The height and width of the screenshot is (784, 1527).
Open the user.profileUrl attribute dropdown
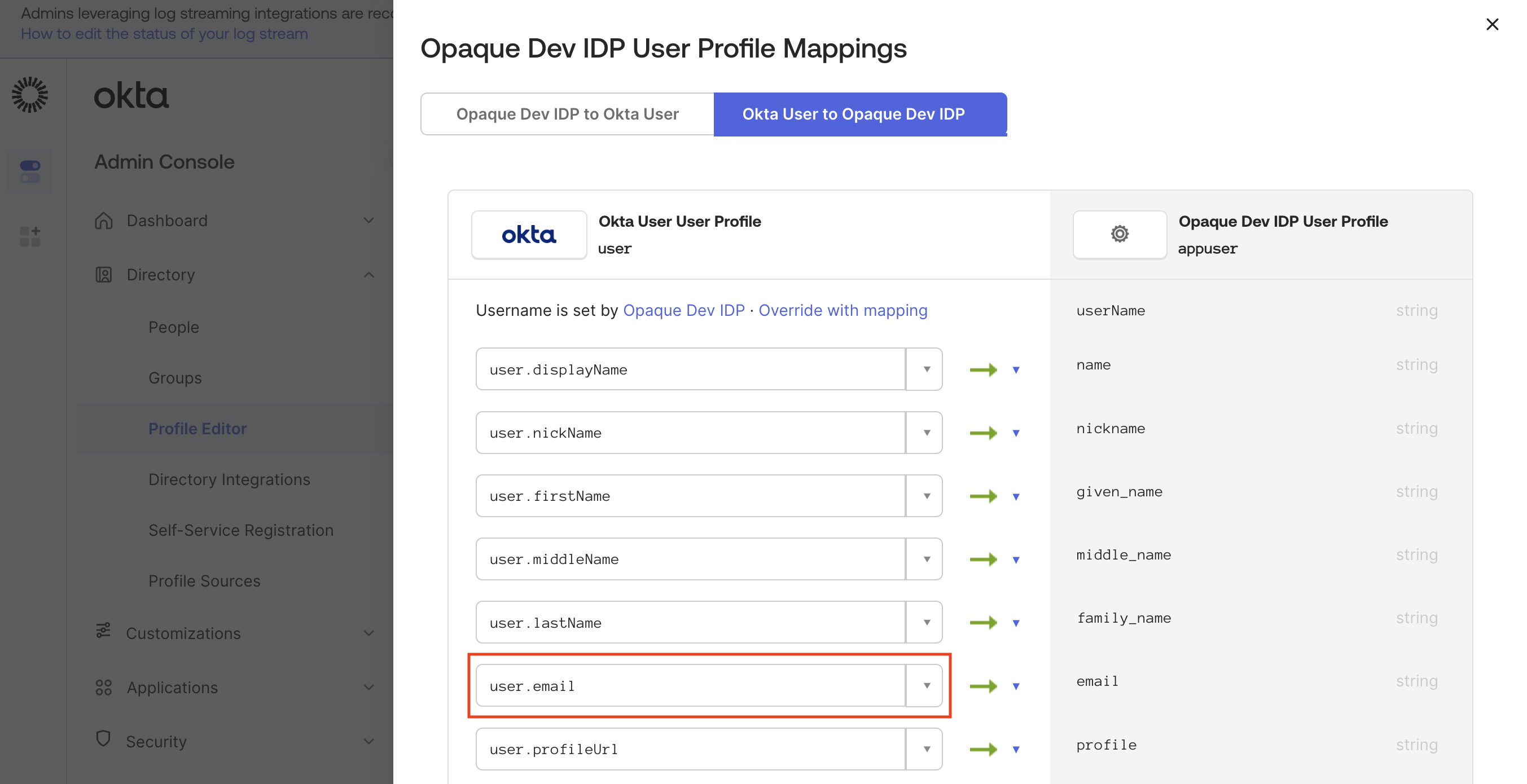tap(926, 749)
